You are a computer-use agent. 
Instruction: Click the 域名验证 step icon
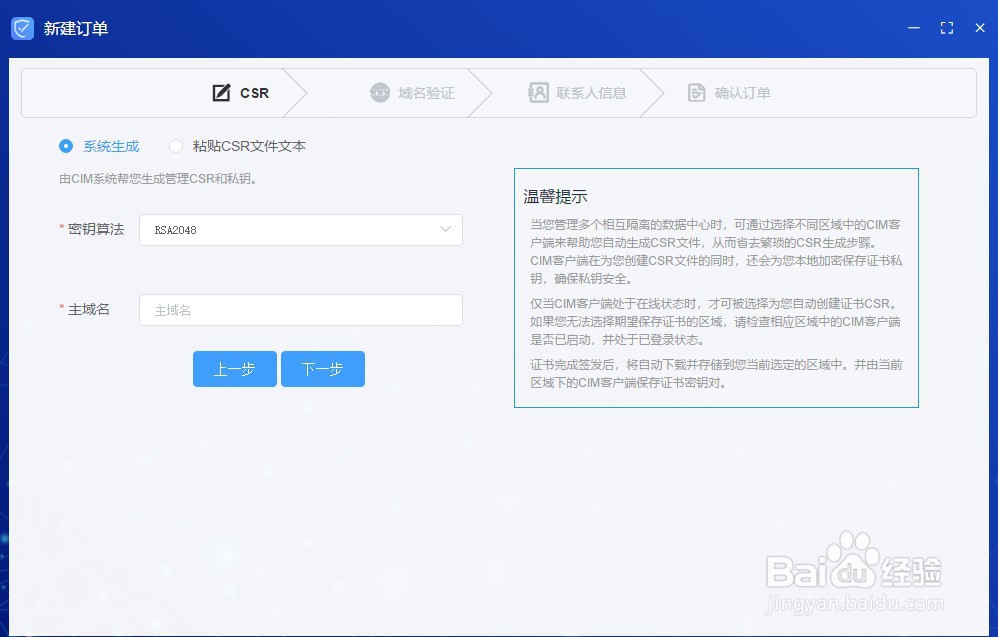coord(380,93)
